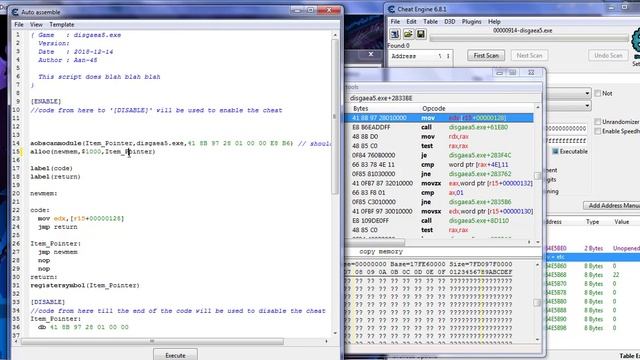The image size is (640, 360).
Task: Select the cmp ax,01 instruction row
Action: click(439, 193)
